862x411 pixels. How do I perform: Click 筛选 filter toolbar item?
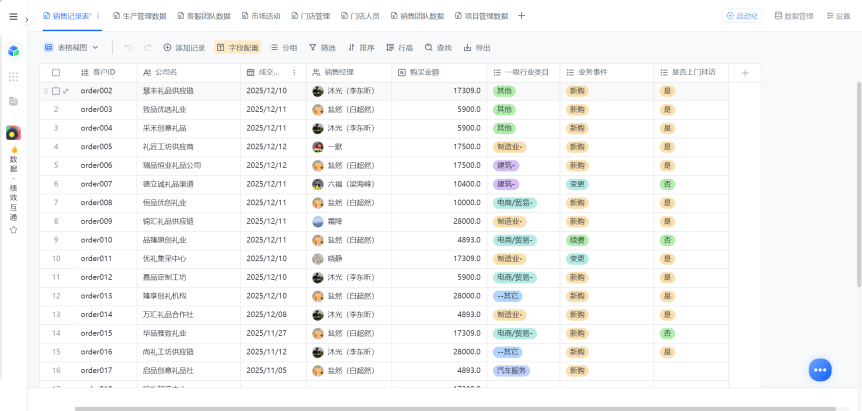point(322,48)
